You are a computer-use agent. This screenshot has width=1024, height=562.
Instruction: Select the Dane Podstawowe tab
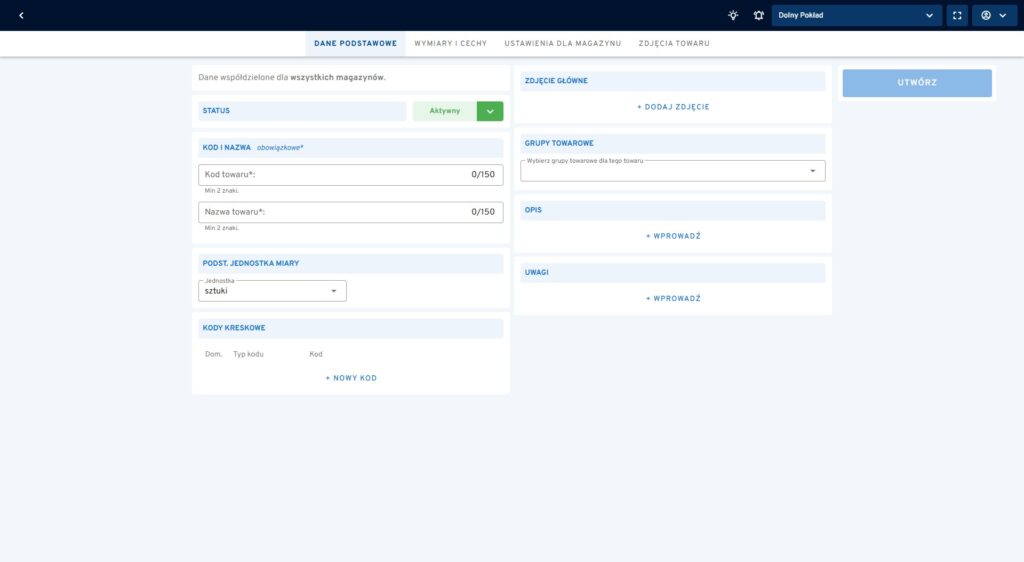[x=355, y=44]
